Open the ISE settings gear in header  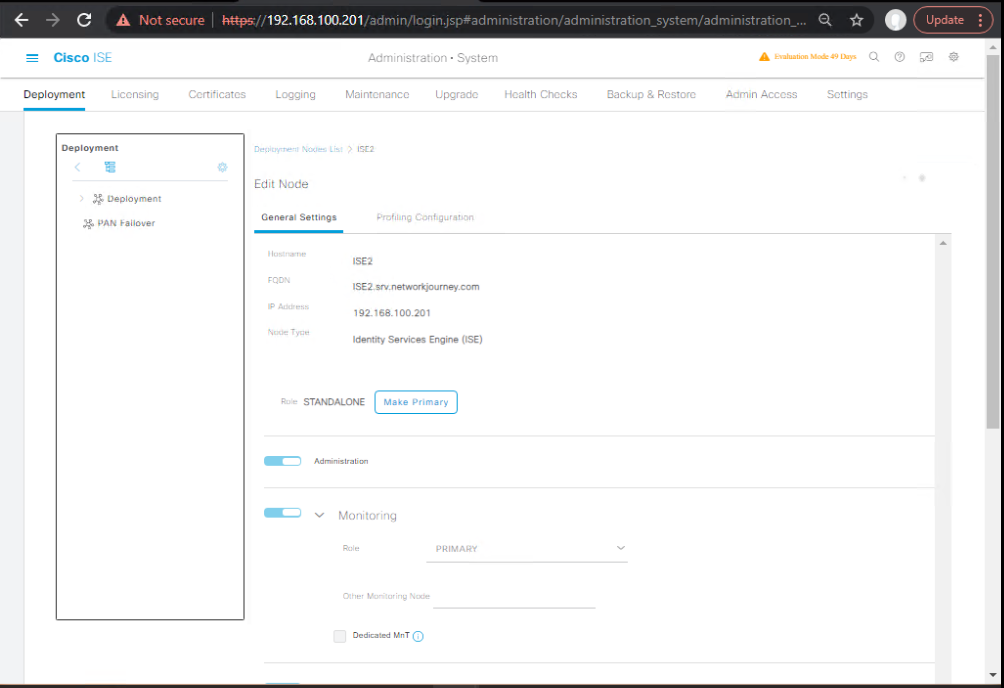(953, 57)
